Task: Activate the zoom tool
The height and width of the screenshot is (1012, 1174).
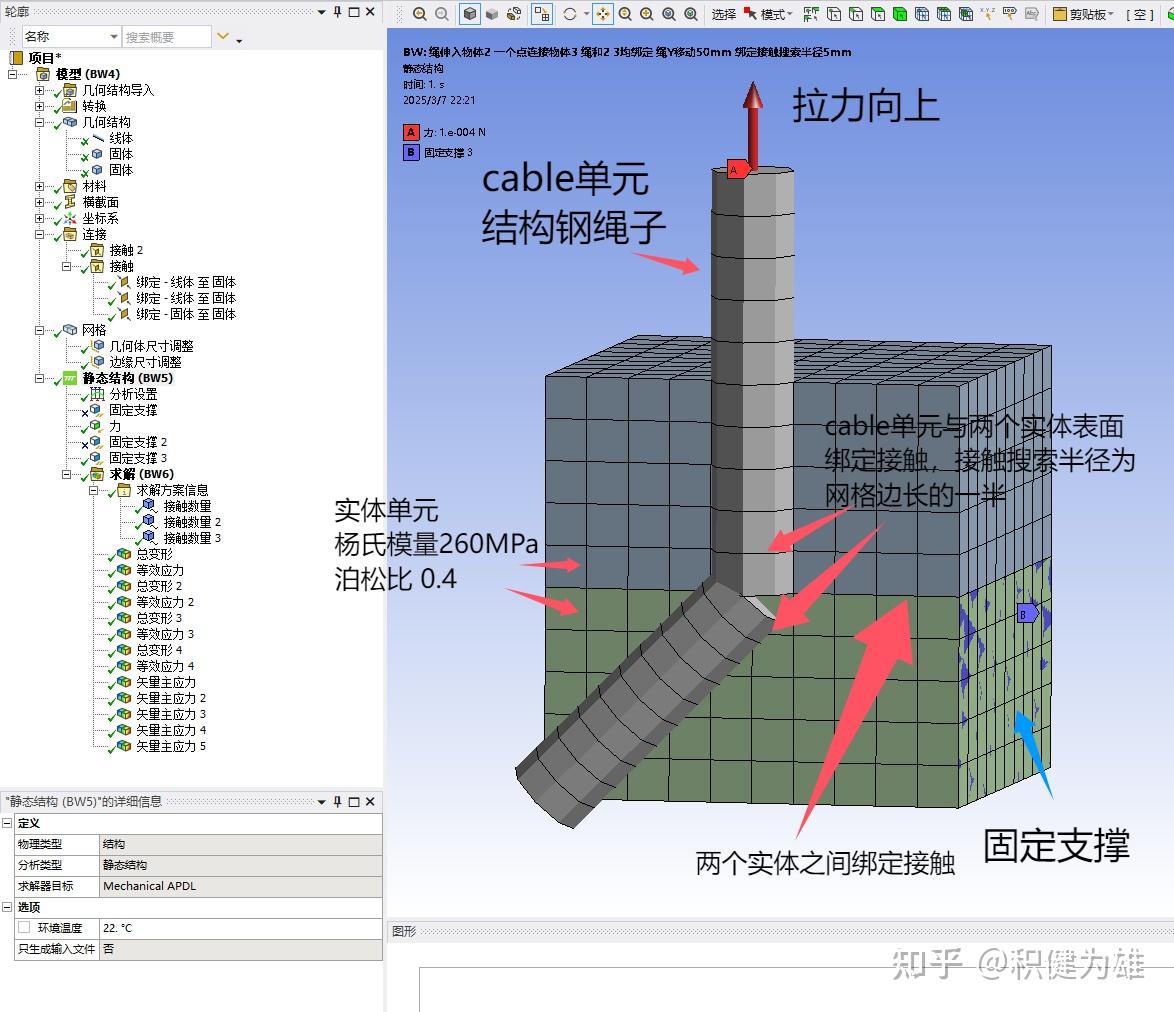Action: (624, 13)
